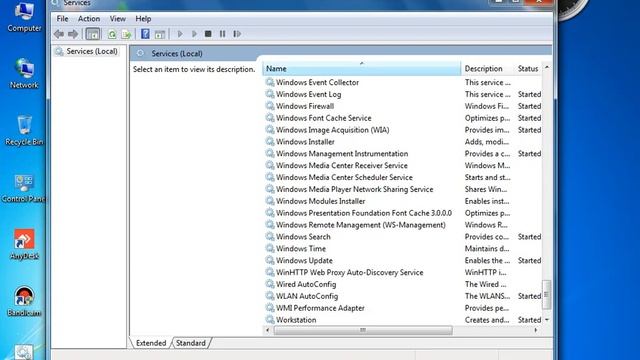The width and height of the screenshot is (640, 360).
Task: Sort by the Name column header
Action: (362, 69)
